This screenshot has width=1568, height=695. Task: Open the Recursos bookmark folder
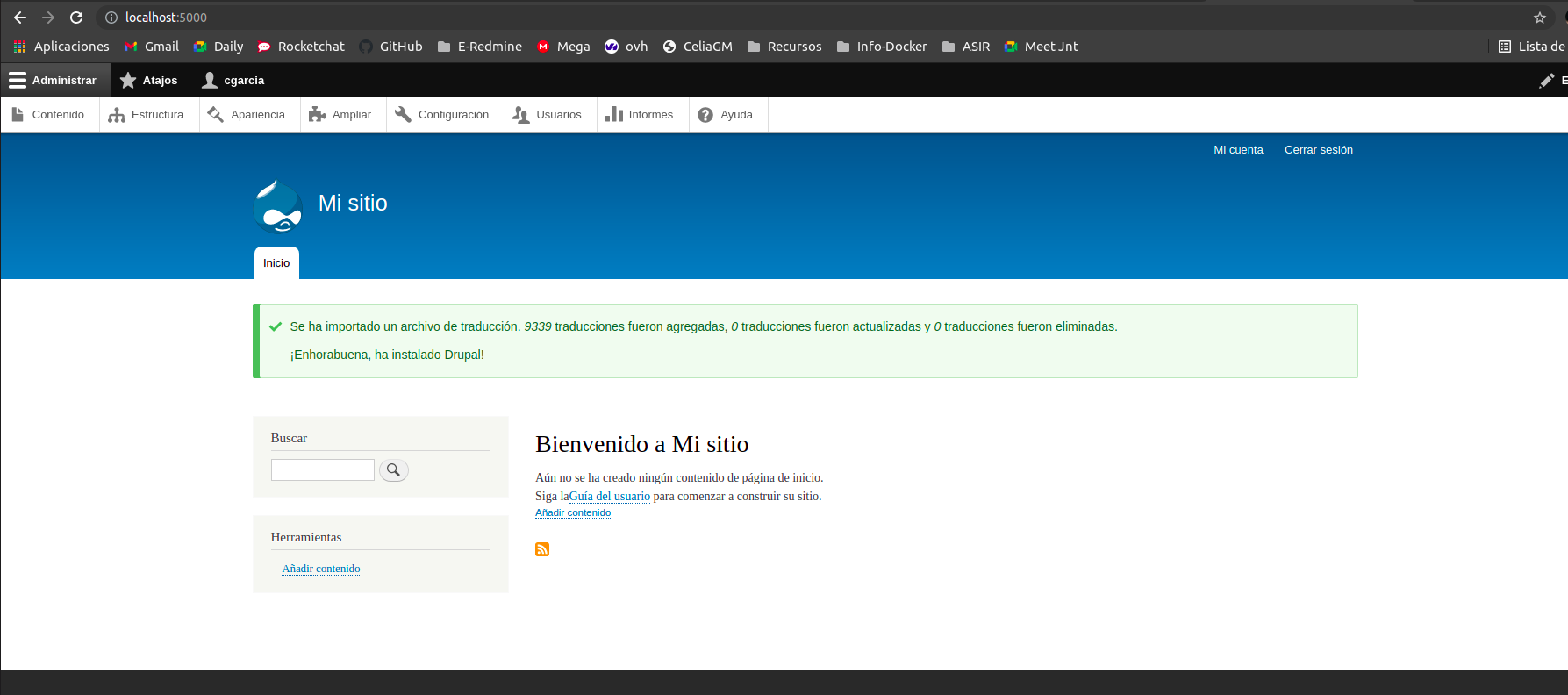(784, 47)
